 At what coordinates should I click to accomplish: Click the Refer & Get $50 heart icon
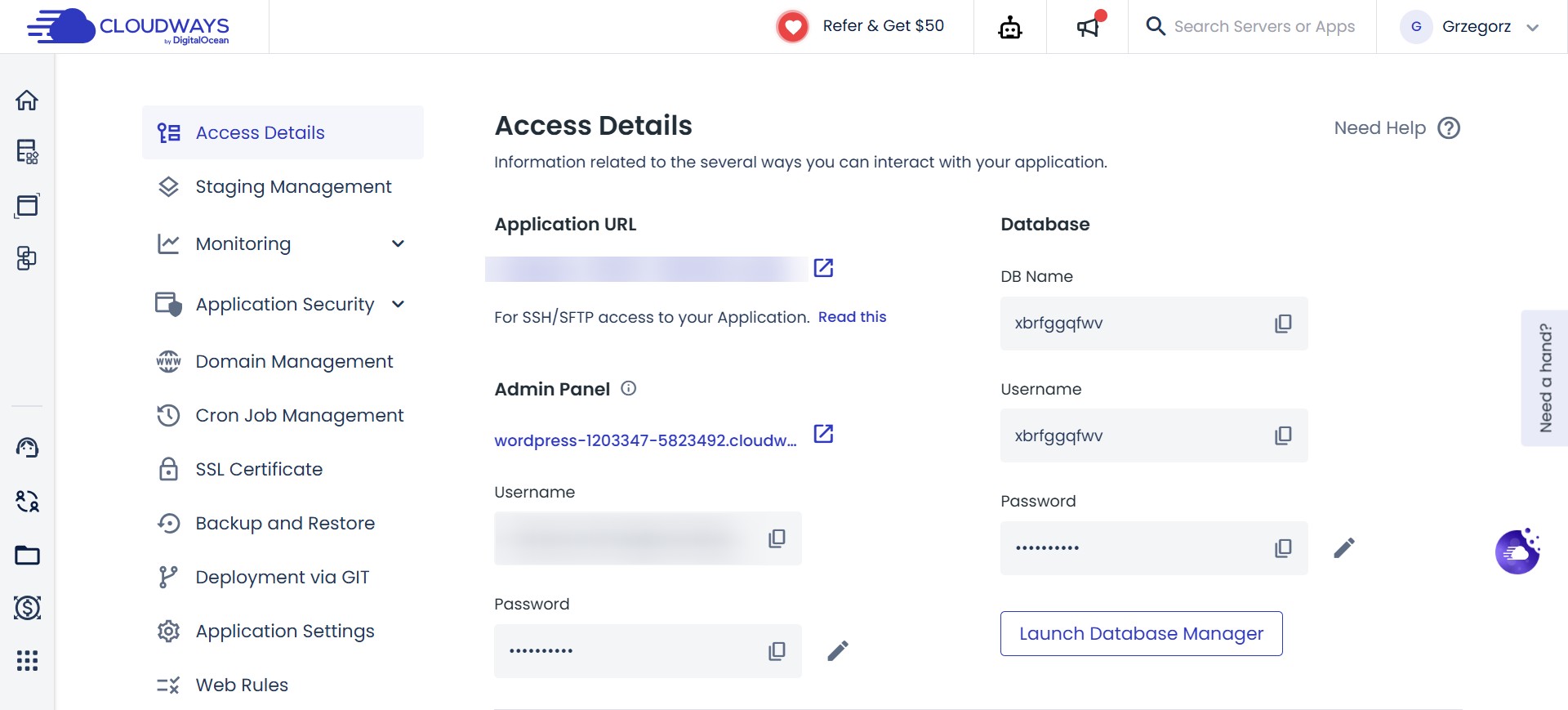[x=792, y=27]
